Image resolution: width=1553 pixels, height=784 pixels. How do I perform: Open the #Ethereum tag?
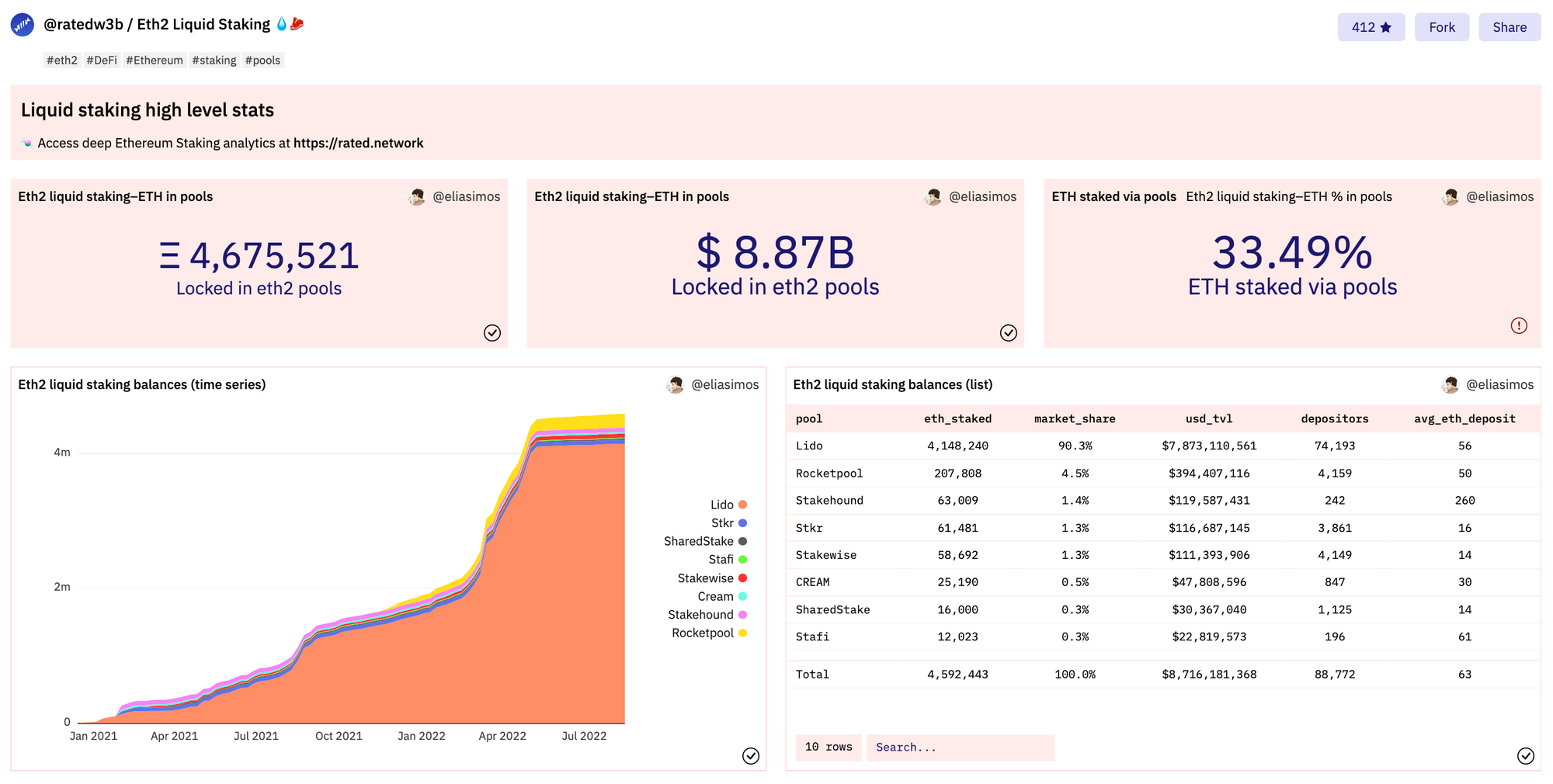[x=155, y=61]
